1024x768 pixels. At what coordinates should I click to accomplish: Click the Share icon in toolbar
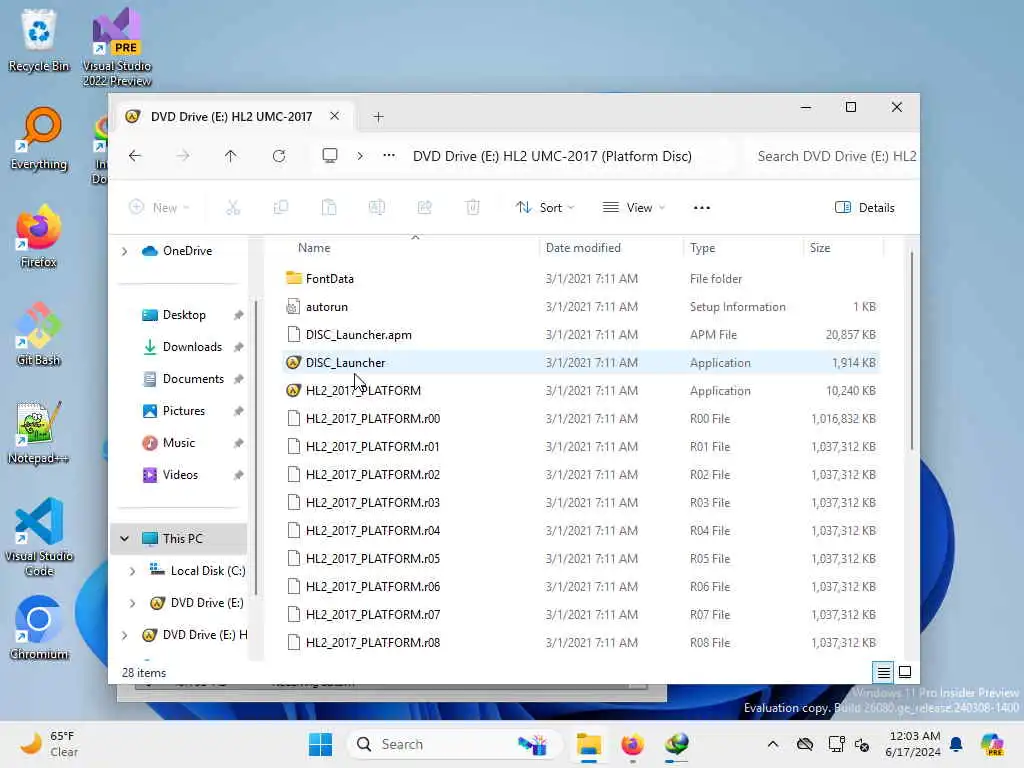coord(424,208)
